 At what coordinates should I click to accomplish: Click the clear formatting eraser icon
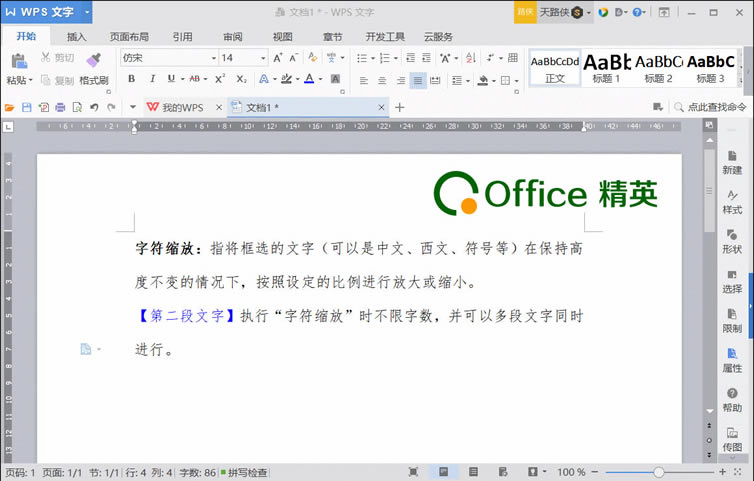coord(313,58)
